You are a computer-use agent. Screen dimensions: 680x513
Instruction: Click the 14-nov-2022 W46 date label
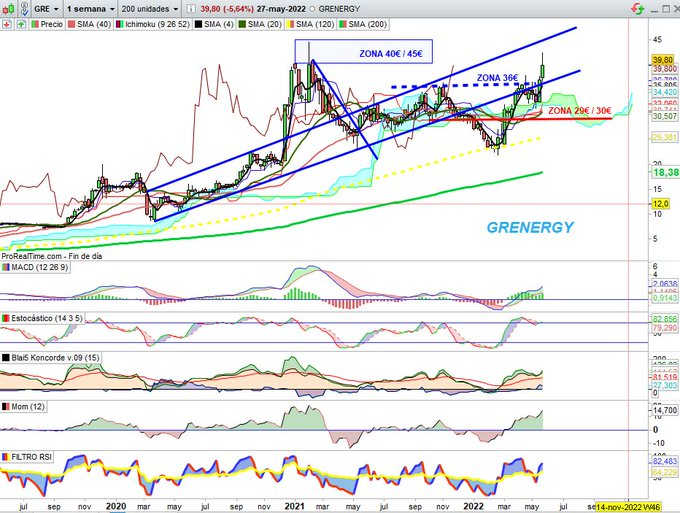click(628, 507)
